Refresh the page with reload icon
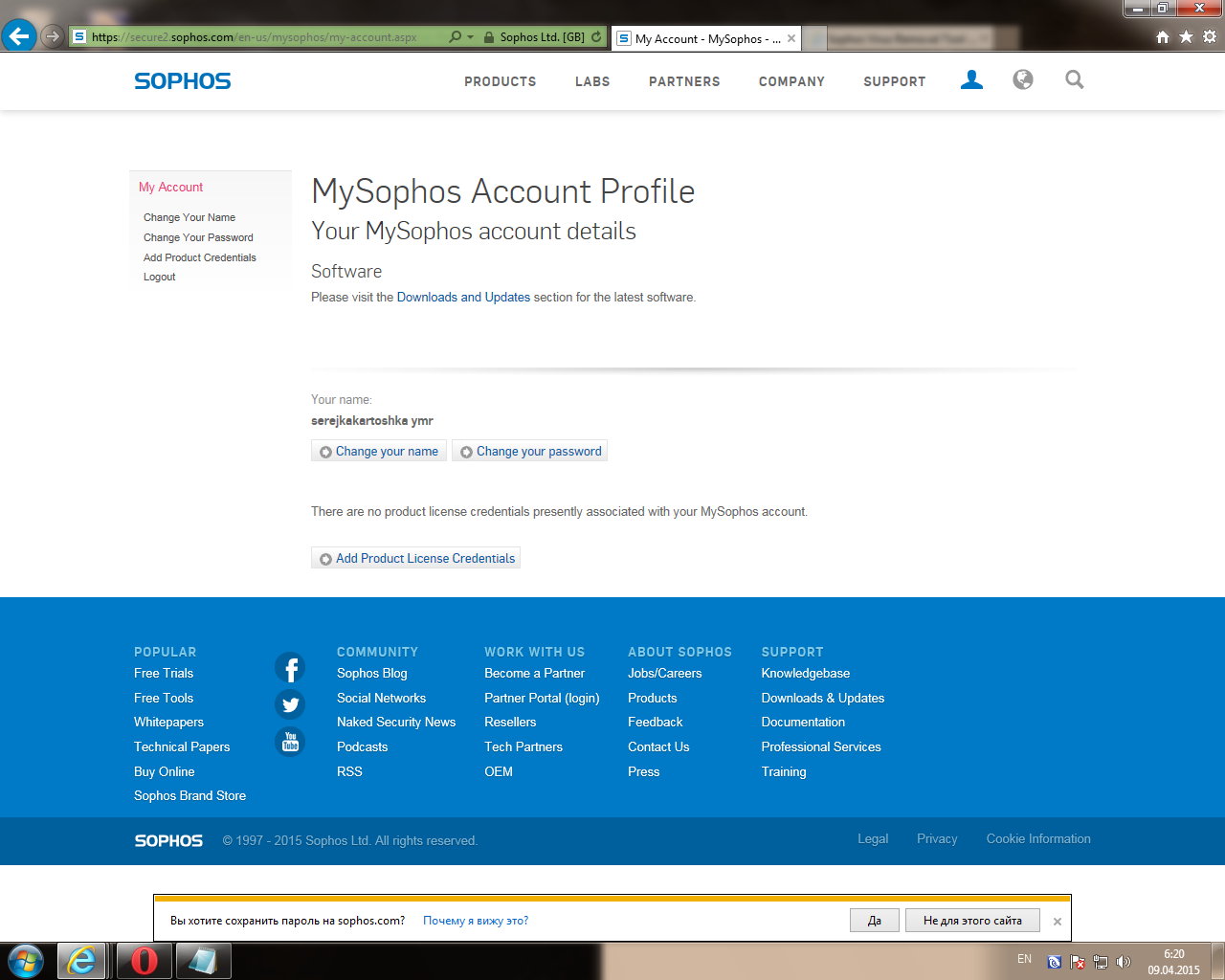Image resolution: width=1225 pixels, height=980 pixels. (596, 37)
